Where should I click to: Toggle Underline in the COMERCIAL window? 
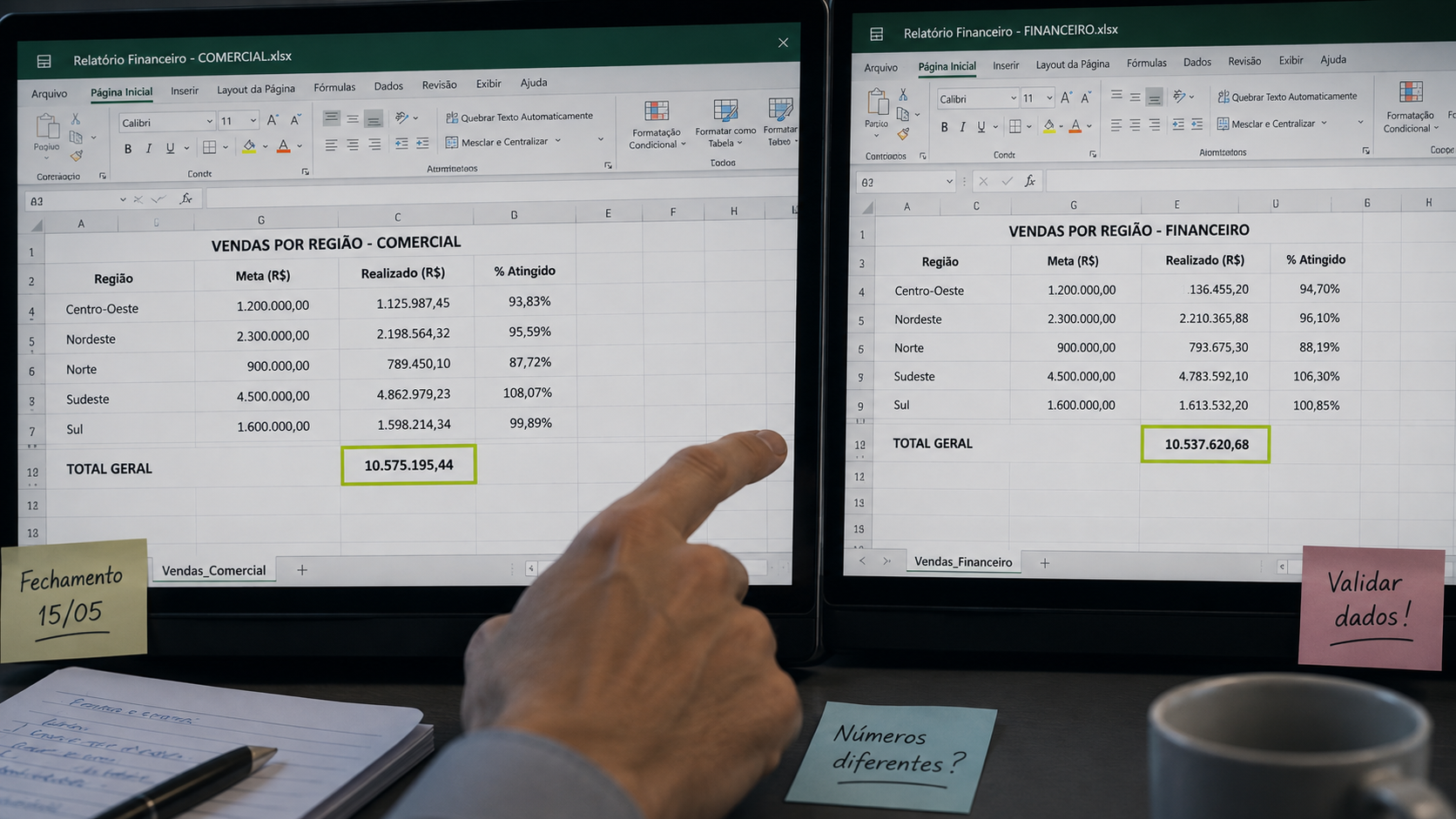(170, 148)
